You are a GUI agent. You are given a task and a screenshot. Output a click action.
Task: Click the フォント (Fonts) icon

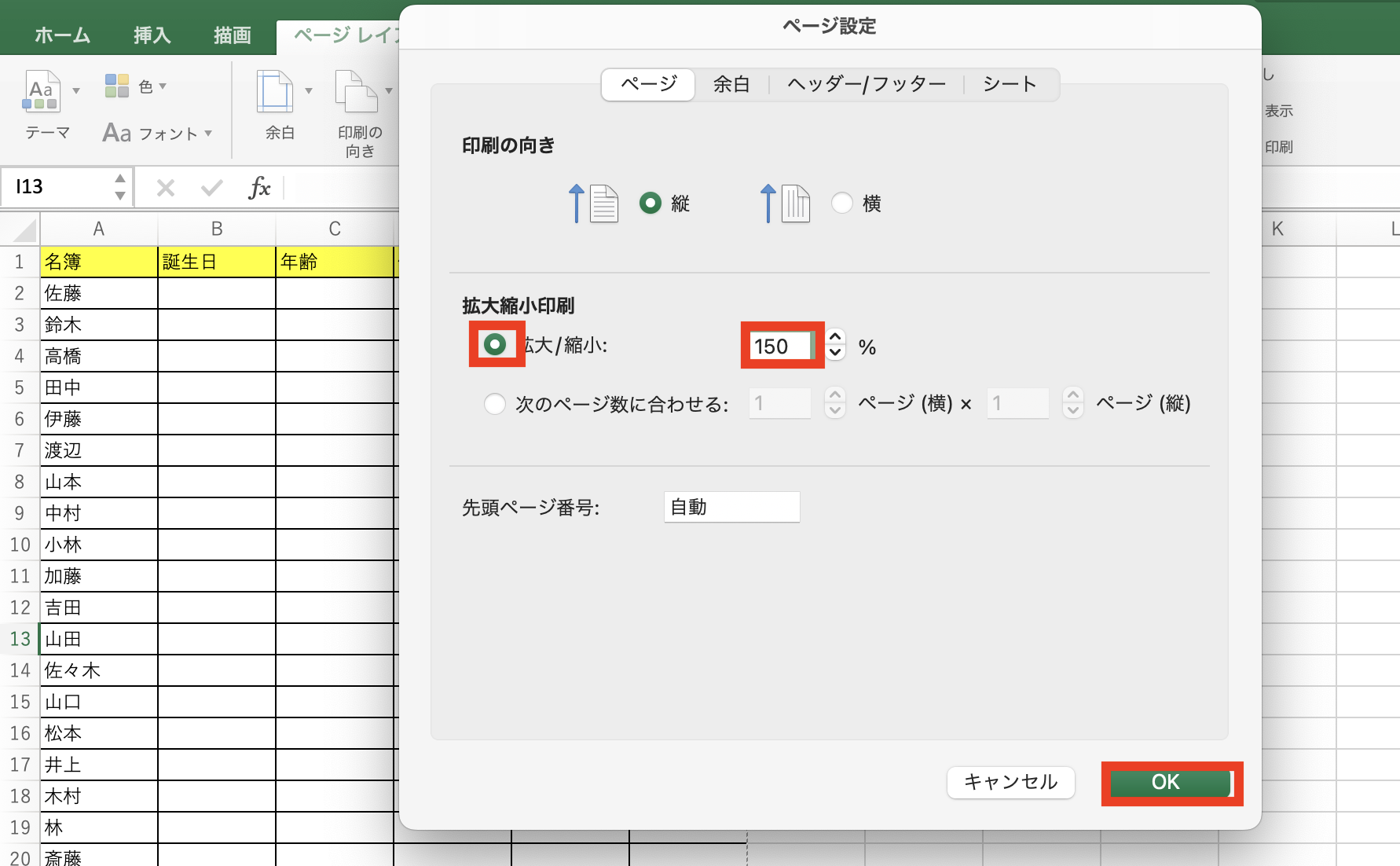116,132
